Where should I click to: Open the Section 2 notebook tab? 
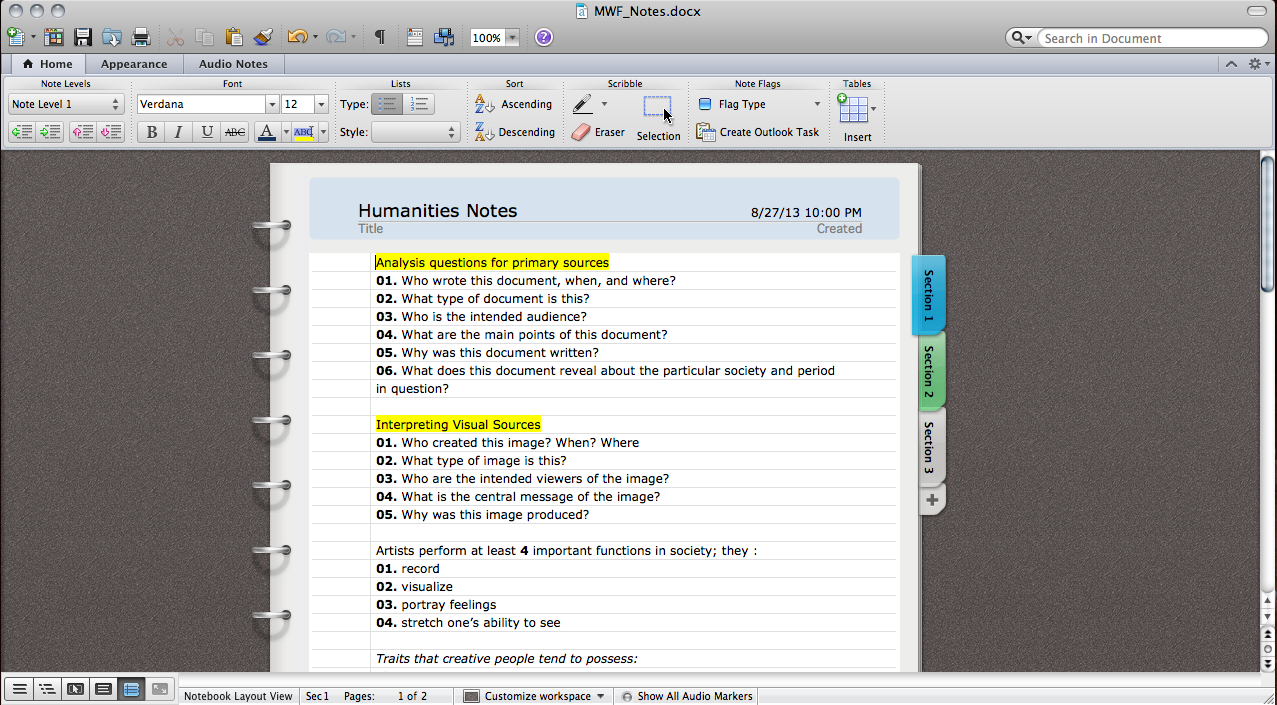click(929, 369)
